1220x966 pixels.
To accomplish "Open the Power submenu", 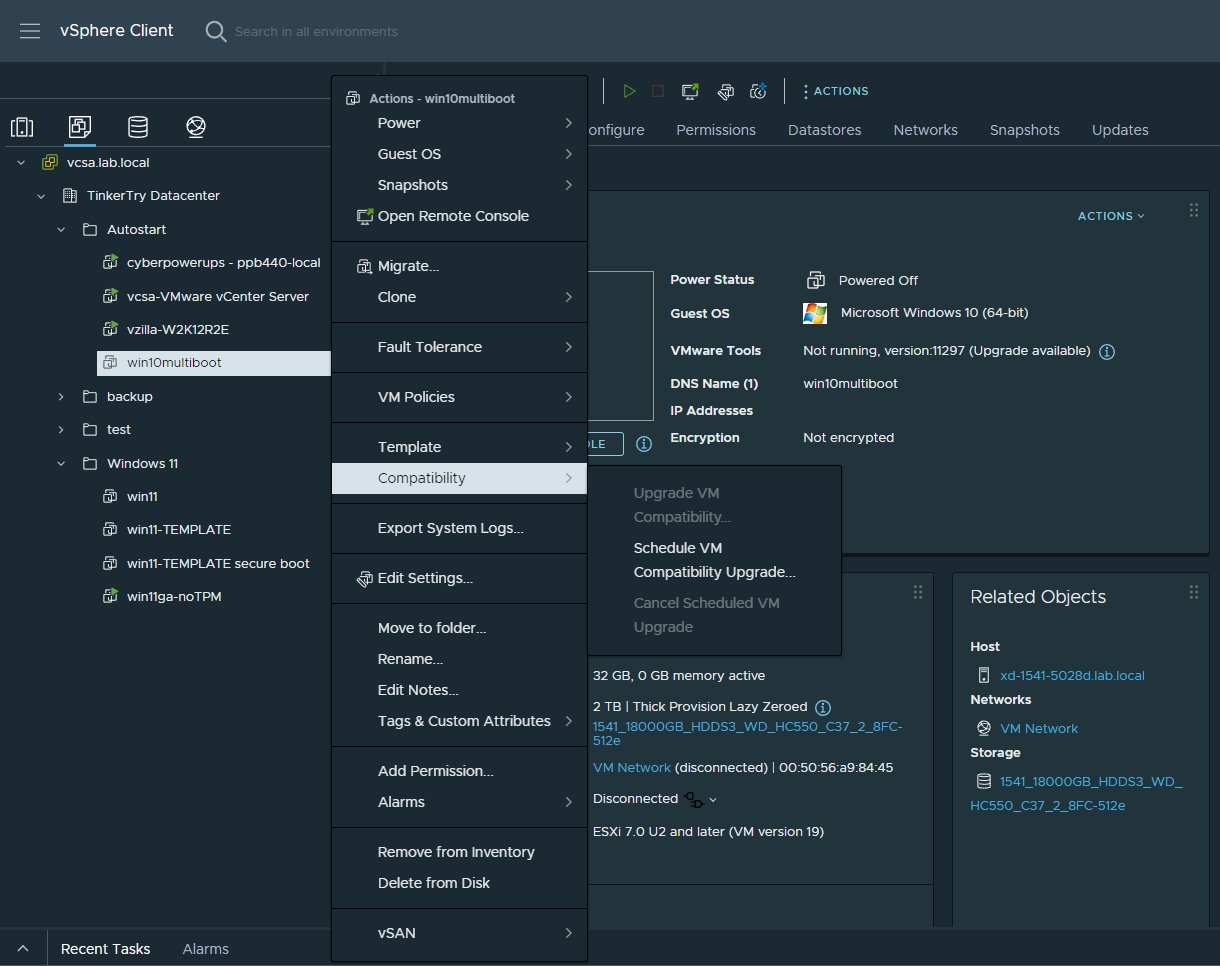I will (x=459, y=123).
